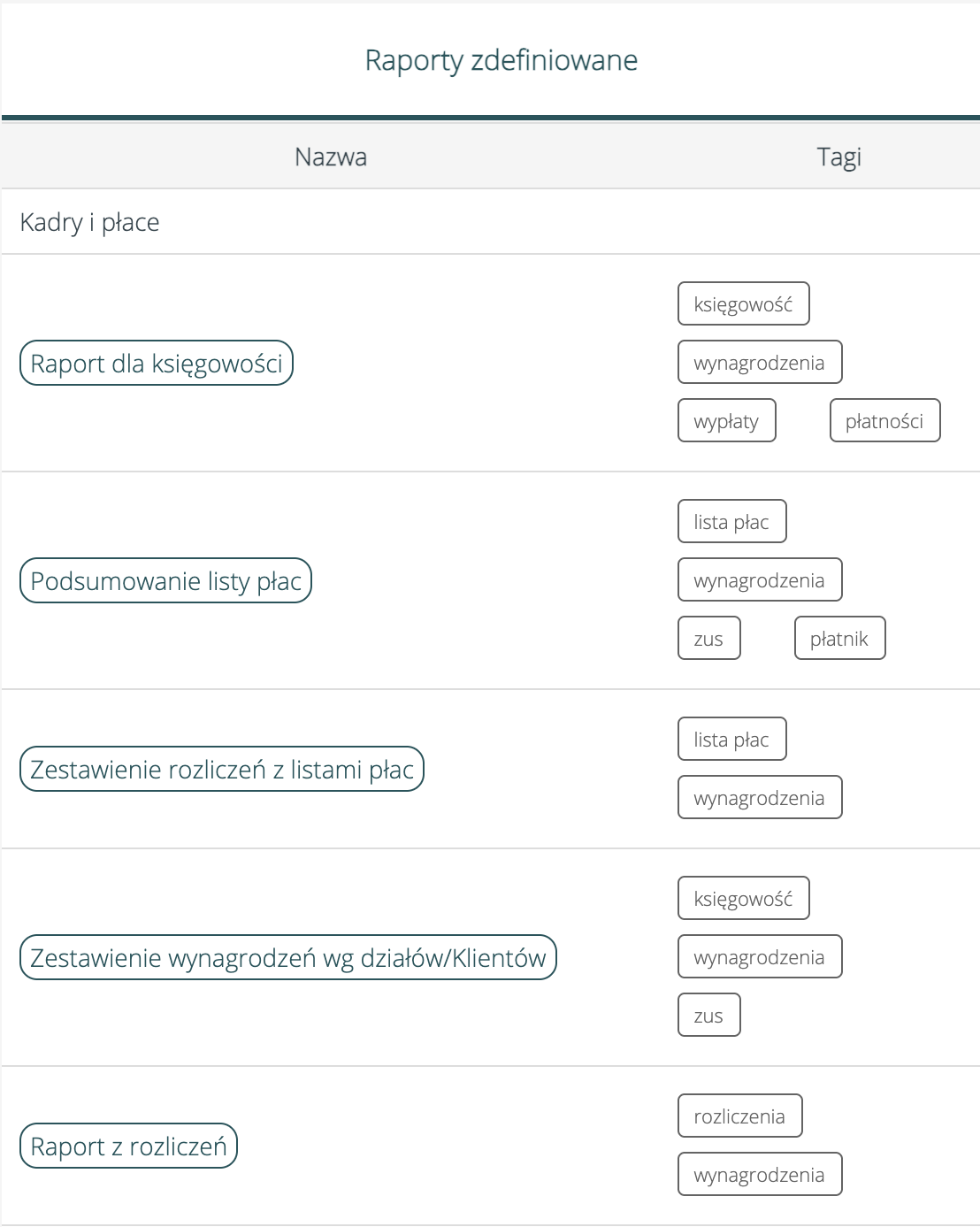
Task: Click księgowość tag in Raport dla księgowości row
Action: [x=743, y=304]
